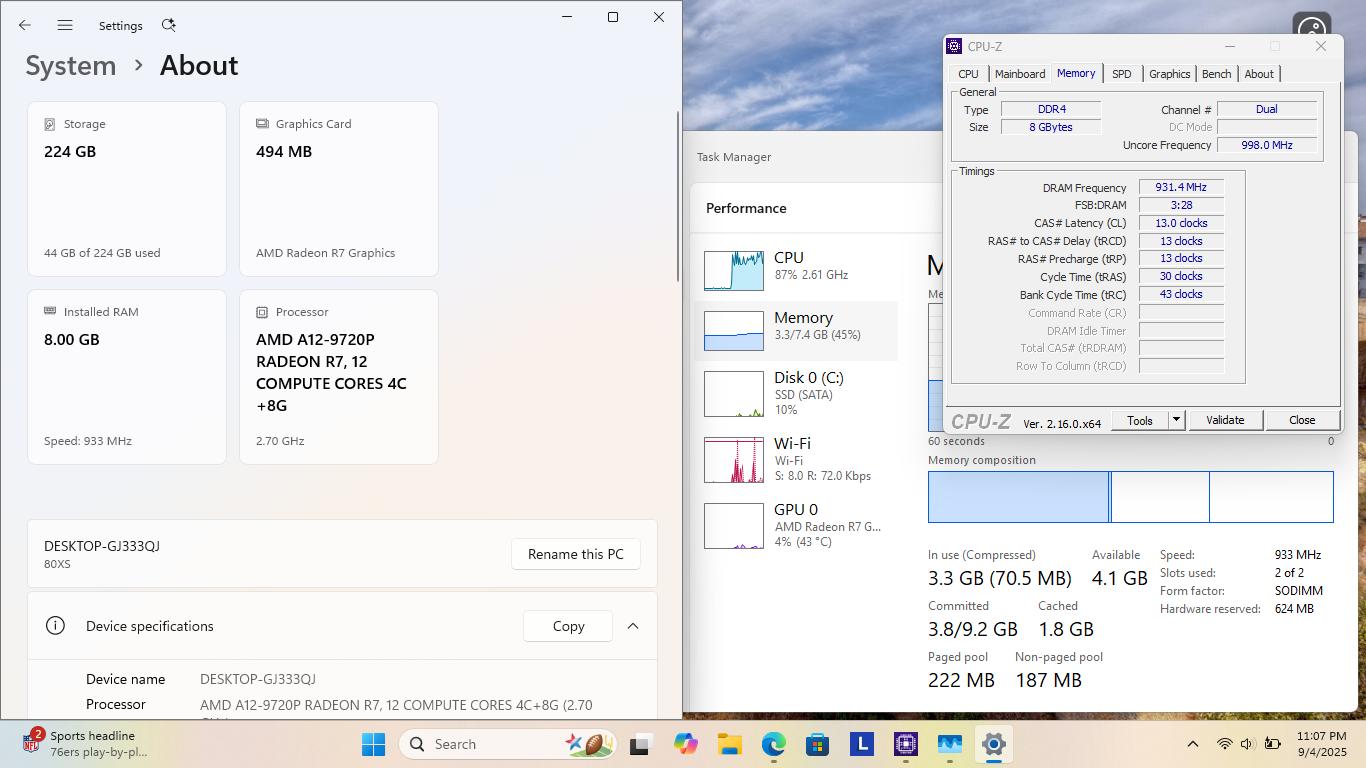Switch to CPU-Z from the taskbar

pos(906,744)
